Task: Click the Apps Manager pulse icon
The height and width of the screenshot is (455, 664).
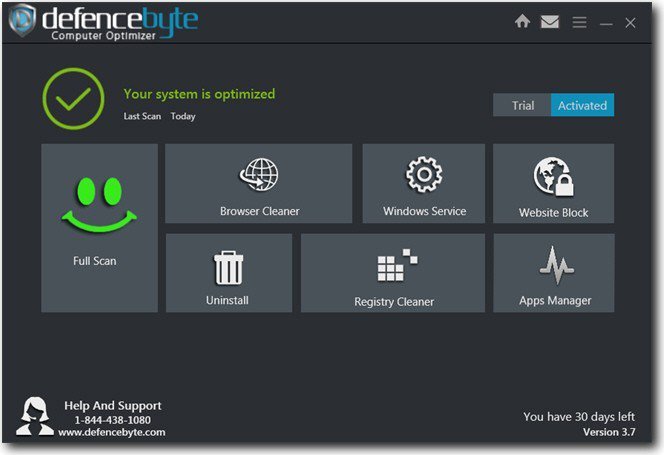Action: (556, 266)
